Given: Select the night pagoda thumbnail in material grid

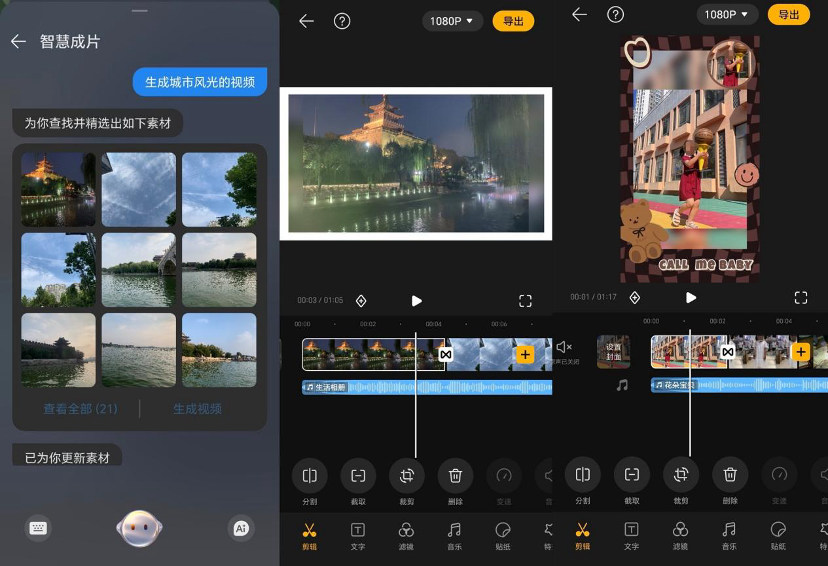Looking at the screenshot, I should [59, 190].
